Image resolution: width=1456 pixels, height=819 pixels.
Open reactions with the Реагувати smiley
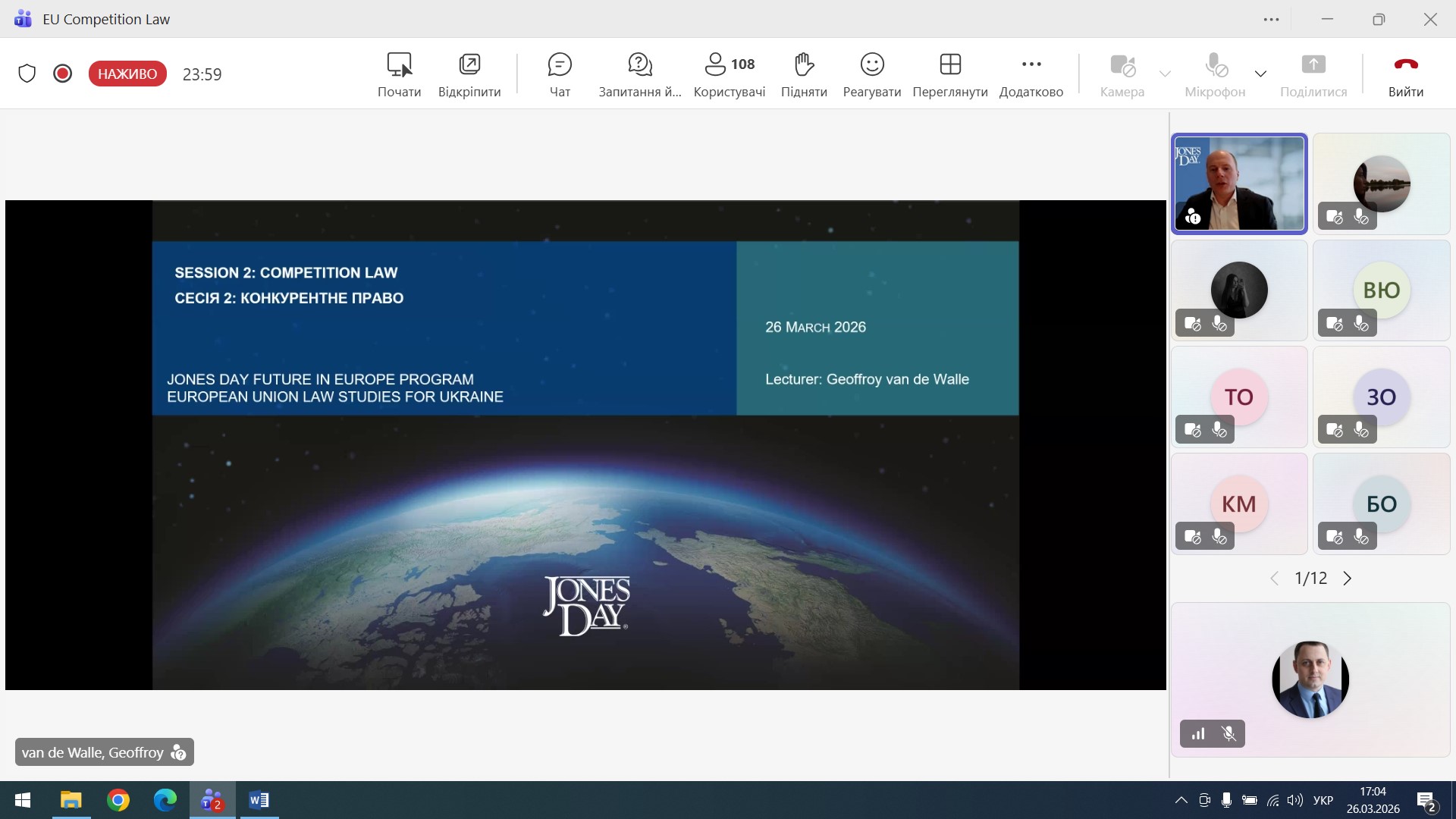pyautogui.click(x=872, y=65)
